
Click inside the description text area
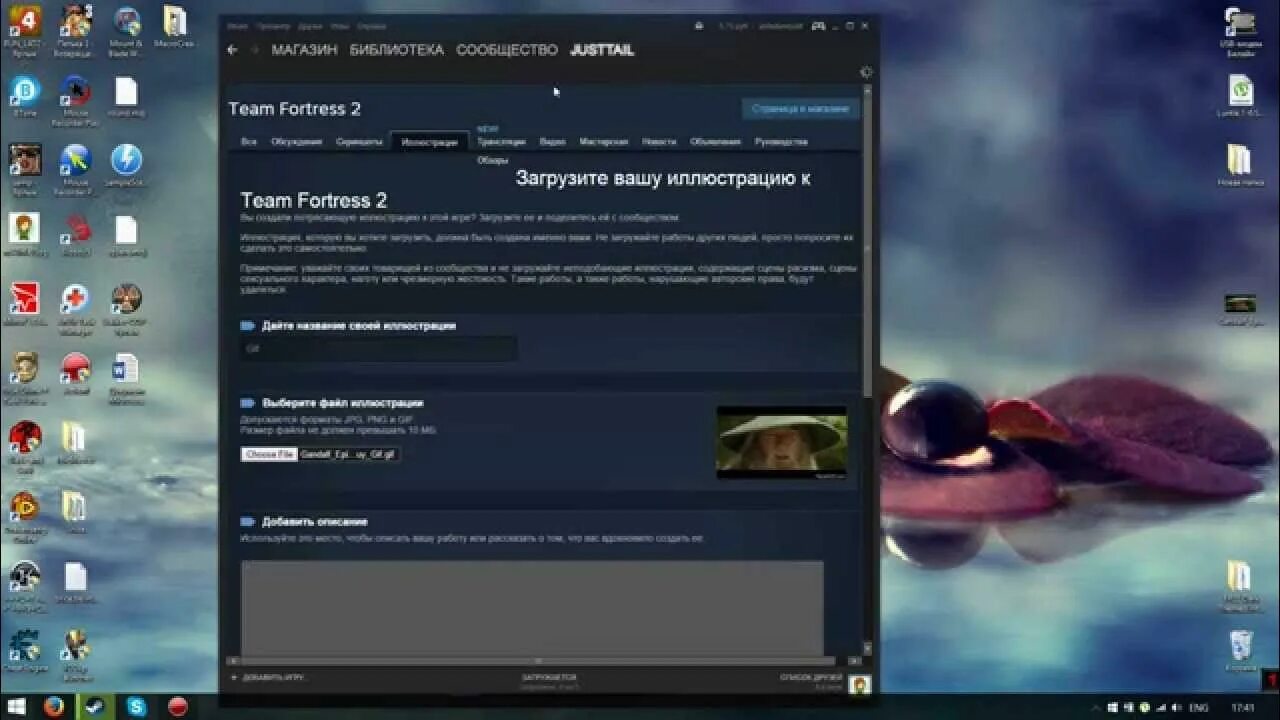532,608
